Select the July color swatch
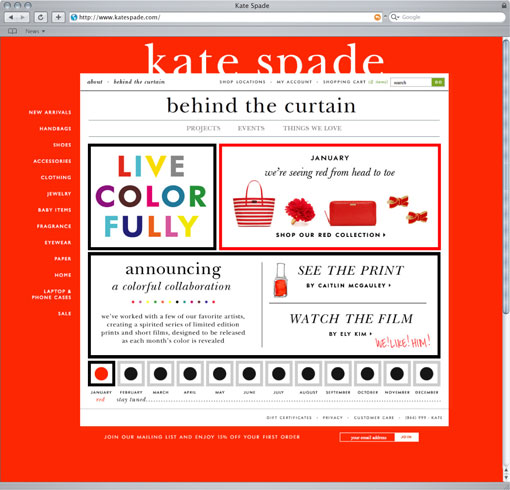 [279, 374]
